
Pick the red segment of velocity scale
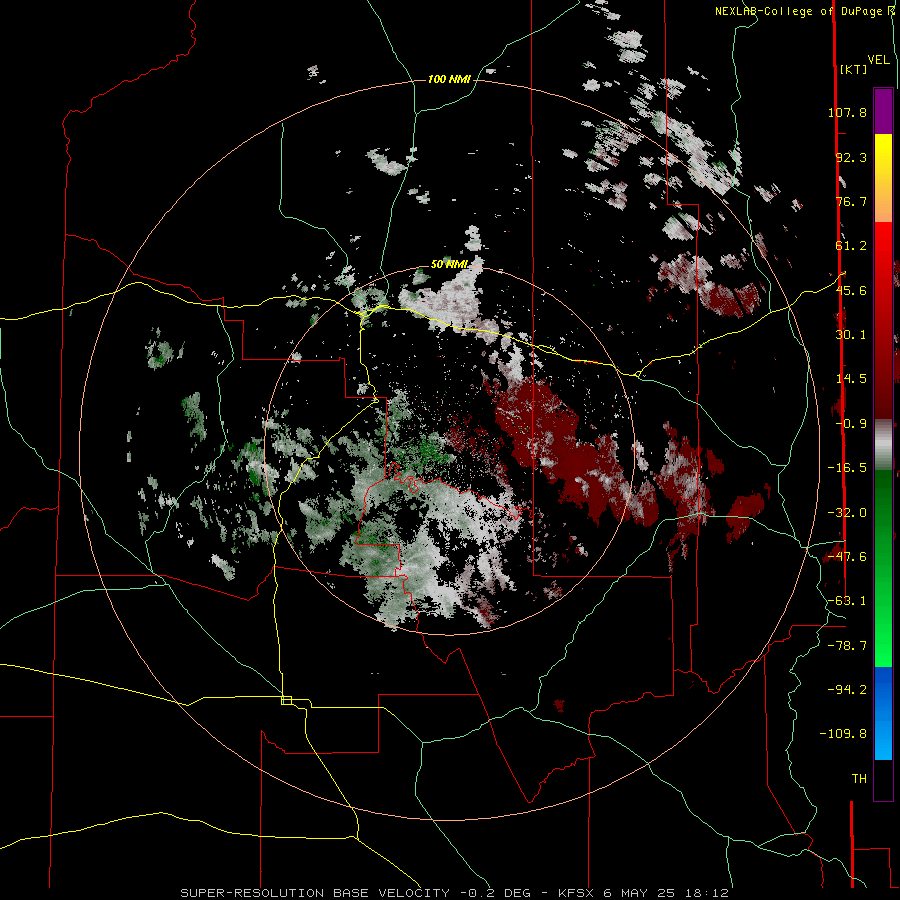[883, 320]
